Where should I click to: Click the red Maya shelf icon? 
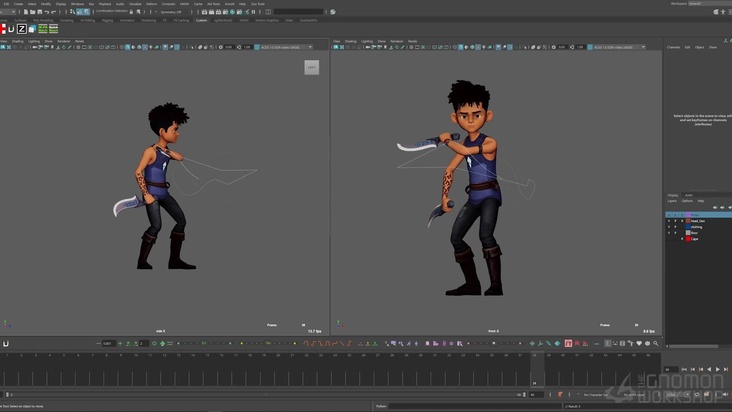pyautogui.click(x=3, y=29)
